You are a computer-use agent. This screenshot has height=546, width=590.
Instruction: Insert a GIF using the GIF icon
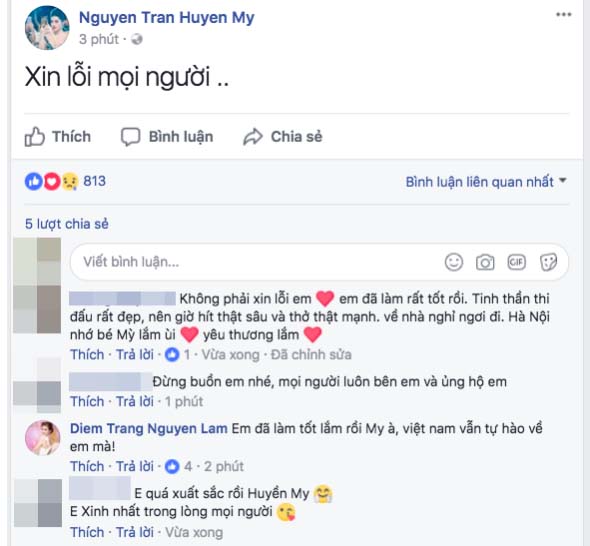click(516, 262)
